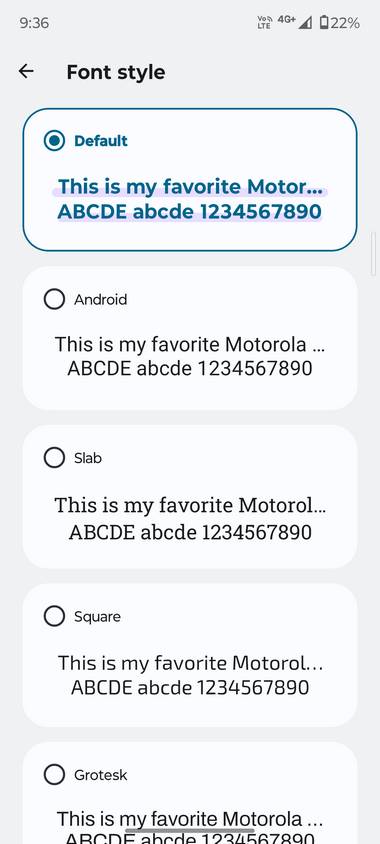Screen dimensions: 380x844
Task: Select the Square radio button
Action: pyautogui.click(x=54, y=616)
